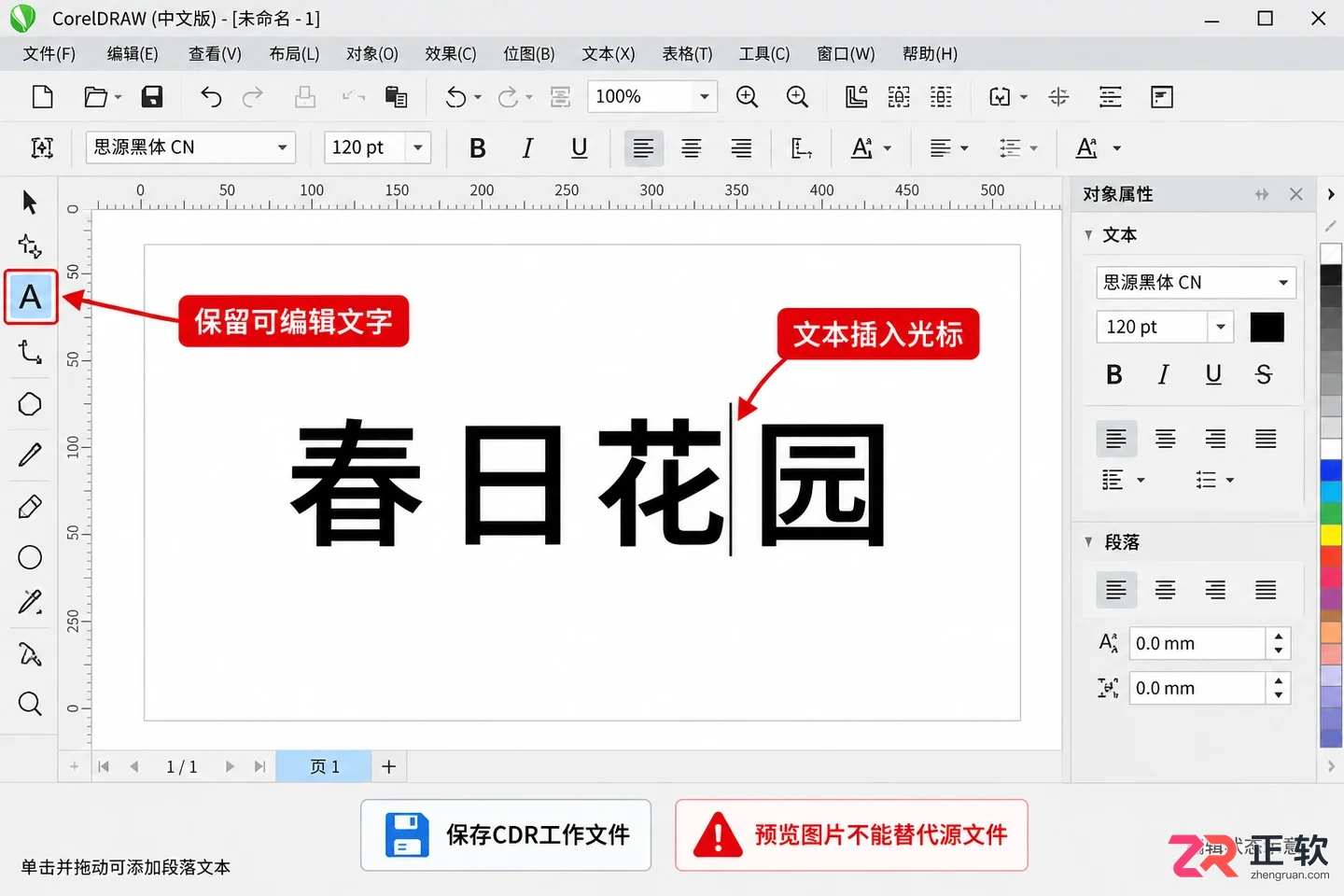Viewport: 1344px width, 896px height.
Task: Click the Print icon in toolbar
Action: coord(305,97)
